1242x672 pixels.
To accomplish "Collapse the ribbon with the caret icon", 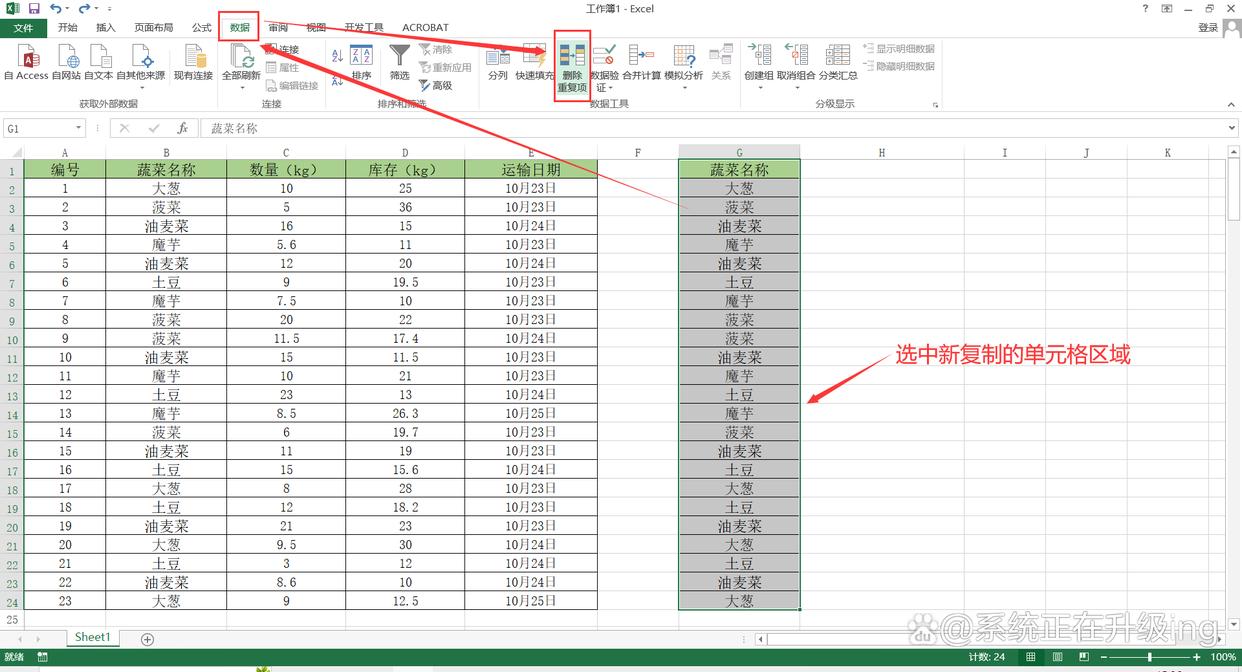I will (1231, 104).
